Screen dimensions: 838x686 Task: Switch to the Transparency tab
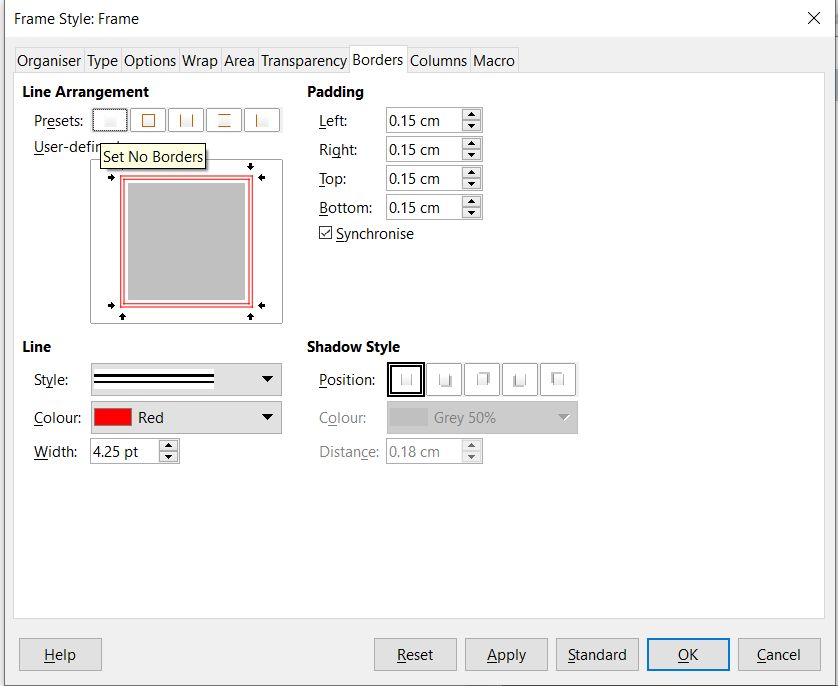click(303, 60)
